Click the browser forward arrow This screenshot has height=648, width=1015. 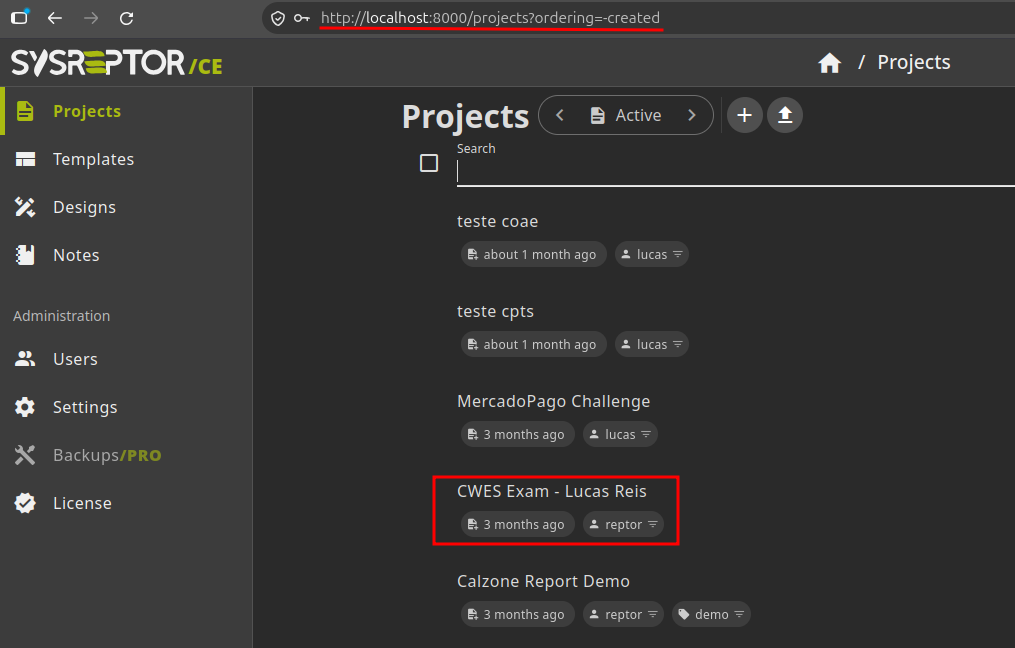(x=91, y=18)
